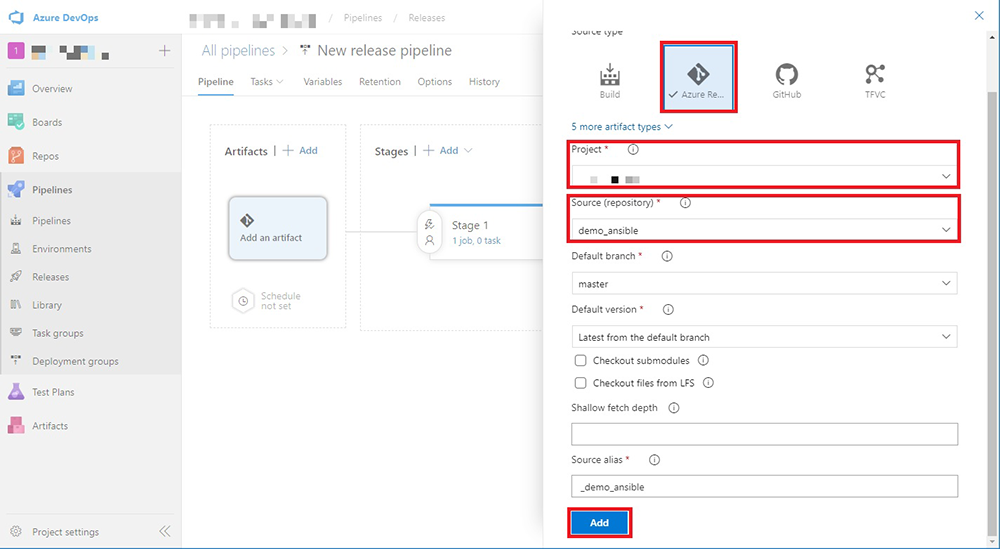Close the artifact panel with X
The width and height of the screenshot is (1000, 549).
[x=979, y=16]
